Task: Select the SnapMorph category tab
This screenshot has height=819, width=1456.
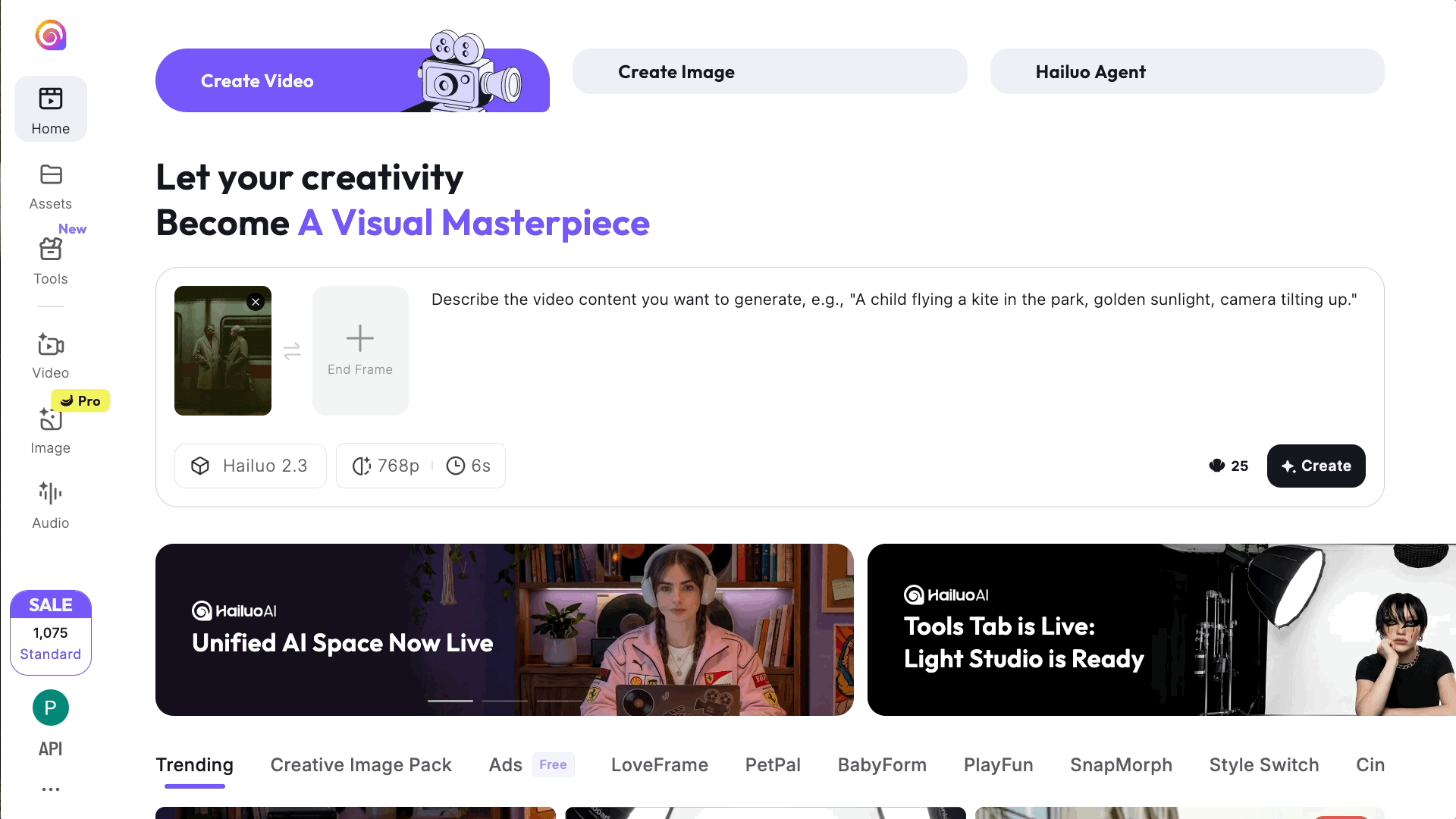Action: 1122,764
